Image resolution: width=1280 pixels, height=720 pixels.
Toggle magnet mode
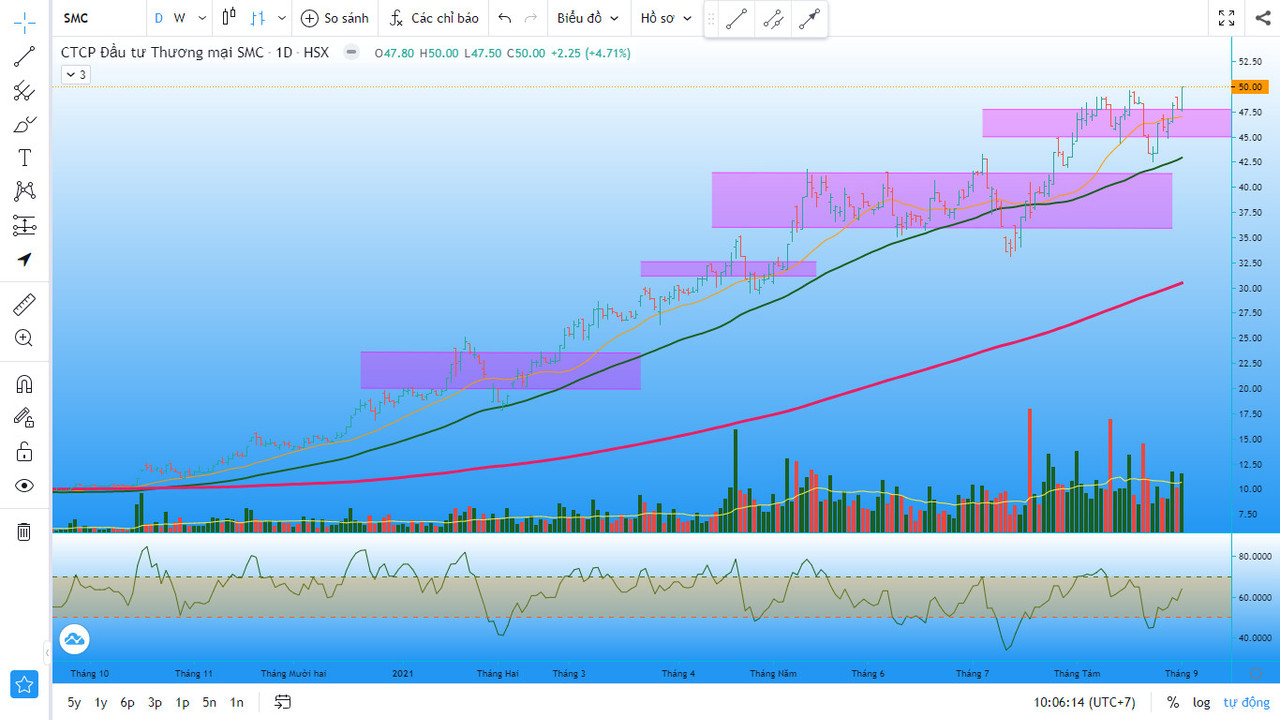point(24,384)
